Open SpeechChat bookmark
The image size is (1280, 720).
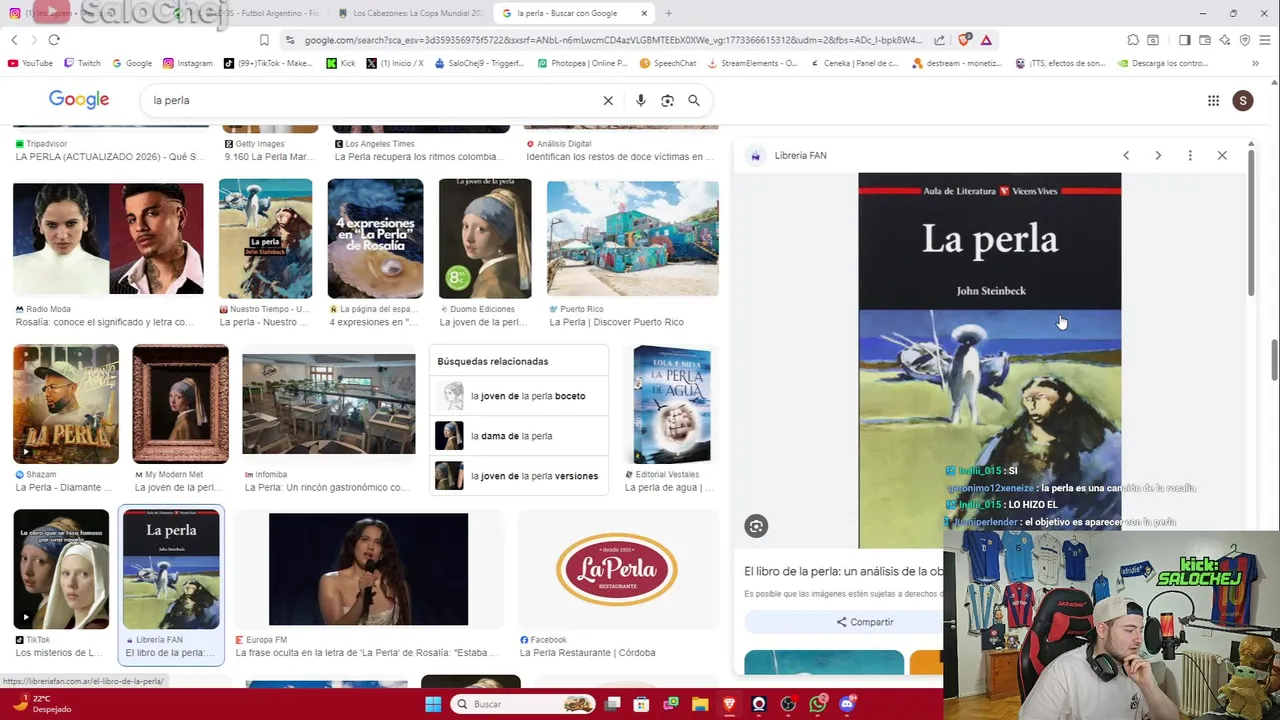click(668, 63)
